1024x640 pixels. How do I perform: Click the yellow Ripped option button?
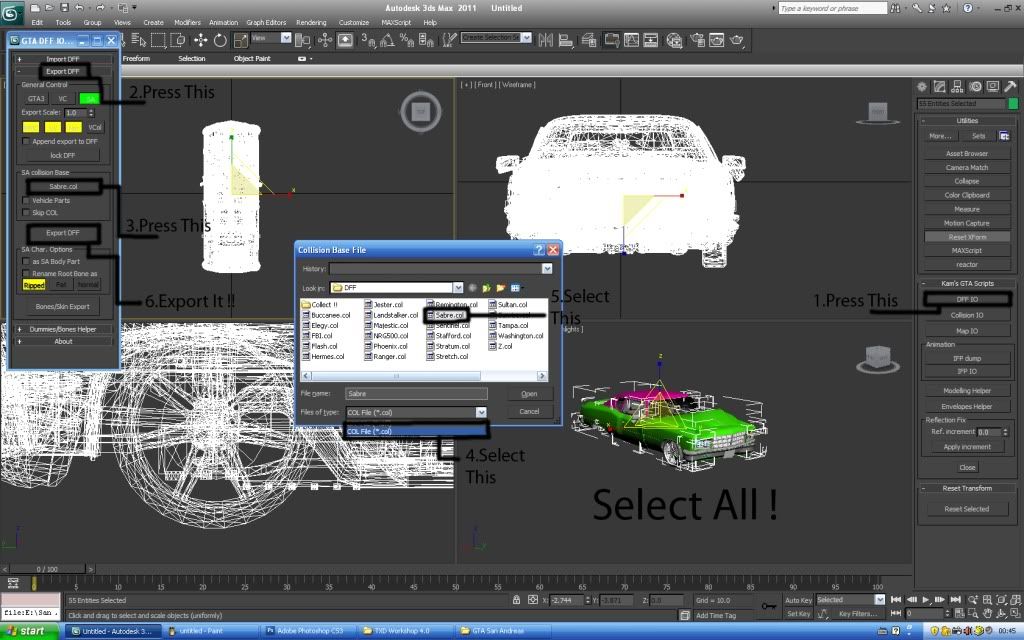34,285
